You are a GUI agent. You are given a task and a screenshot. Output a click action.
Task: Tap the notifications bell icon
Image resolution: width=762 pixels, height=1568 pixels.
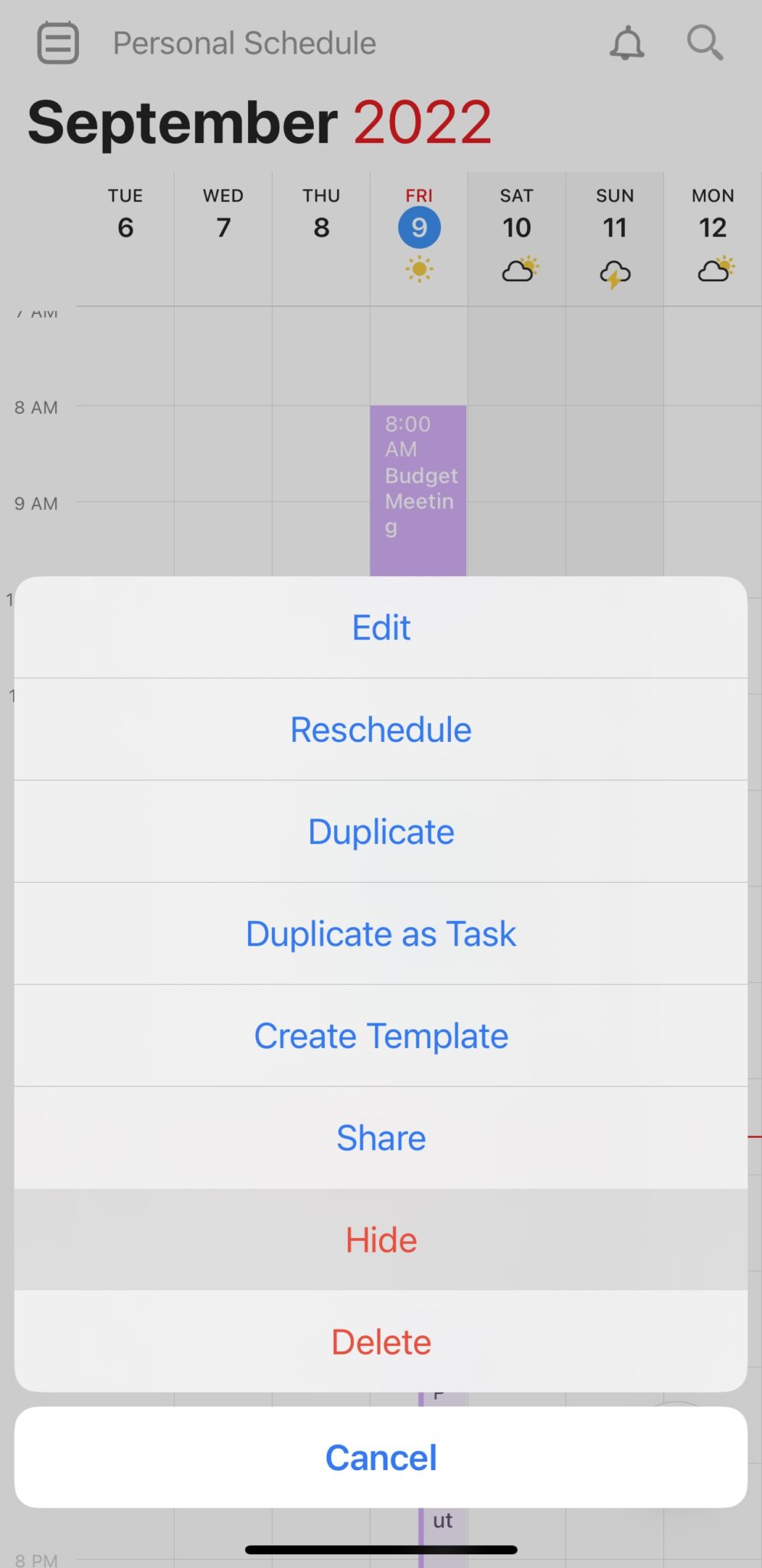626,43
